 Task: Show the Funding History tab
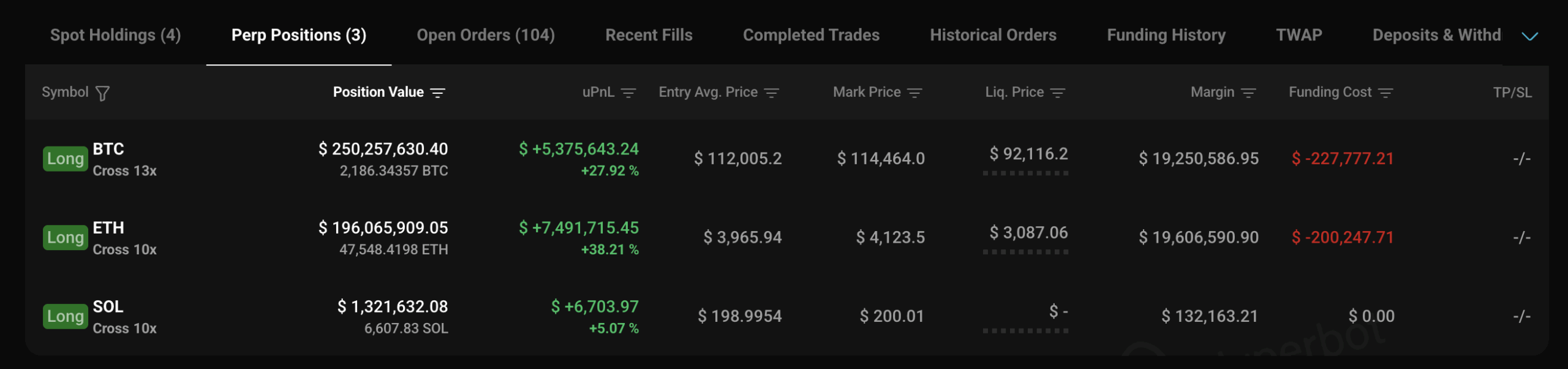1166,35
